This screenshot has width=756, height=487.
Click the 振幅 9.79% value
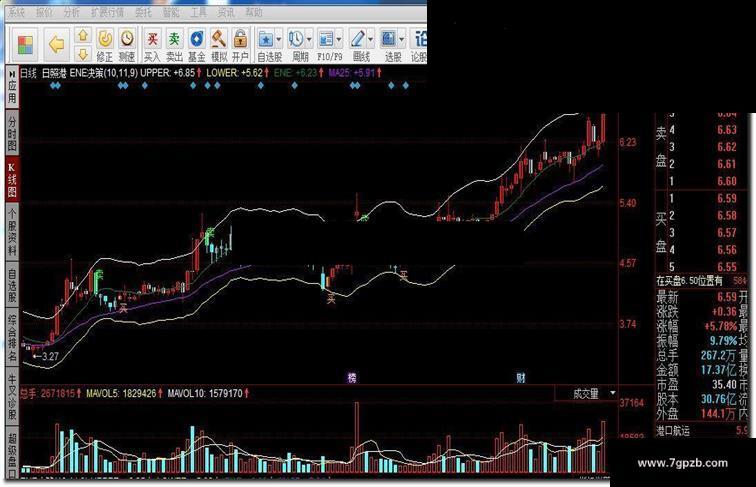[724, 341]
